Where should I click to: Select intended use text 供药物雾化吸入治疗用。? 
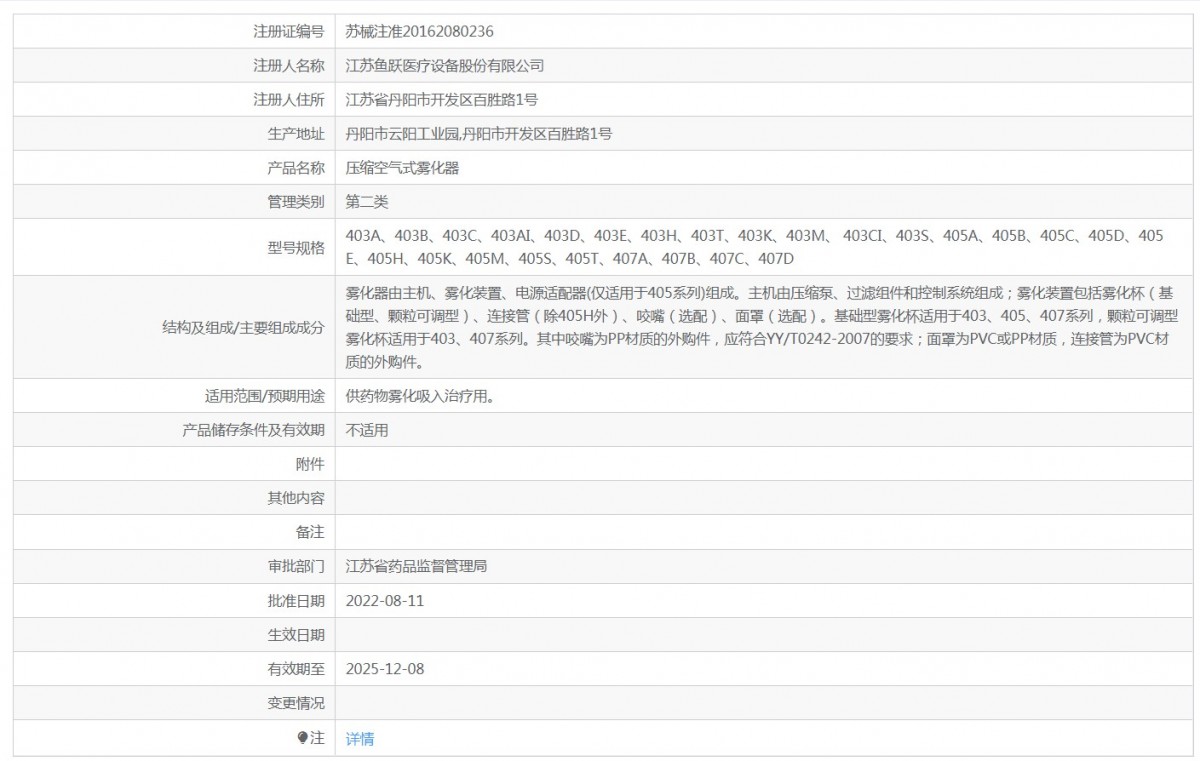420,396
